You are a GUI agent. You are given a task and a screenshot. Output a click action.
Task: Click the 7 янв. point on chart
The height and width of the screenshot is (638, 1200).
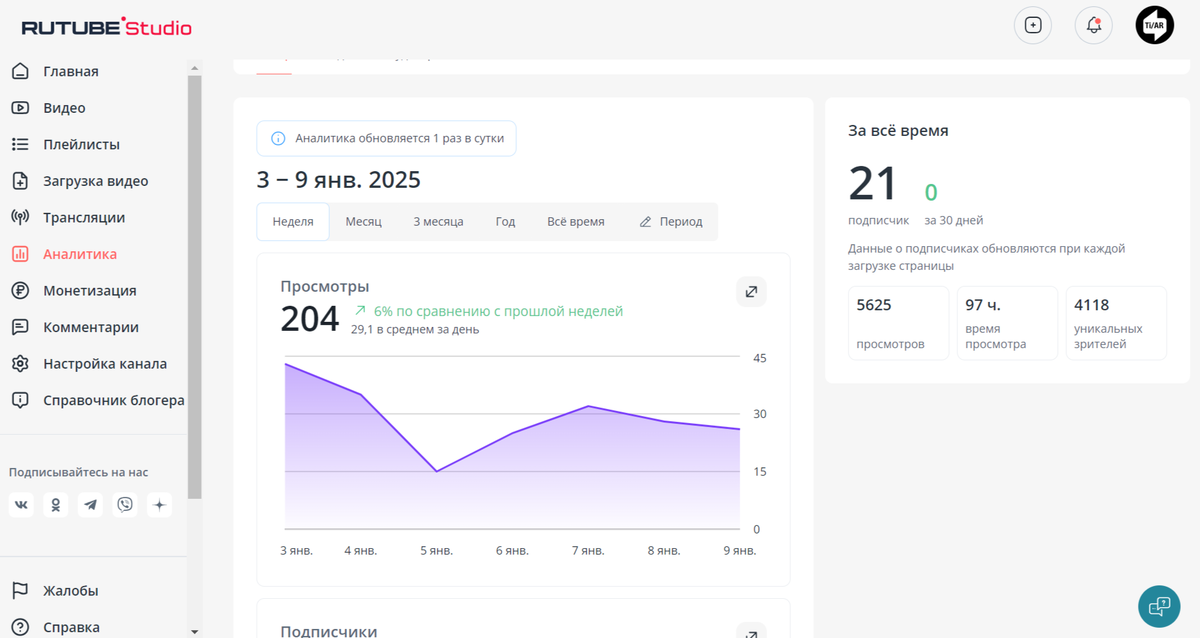pos(588,406)
